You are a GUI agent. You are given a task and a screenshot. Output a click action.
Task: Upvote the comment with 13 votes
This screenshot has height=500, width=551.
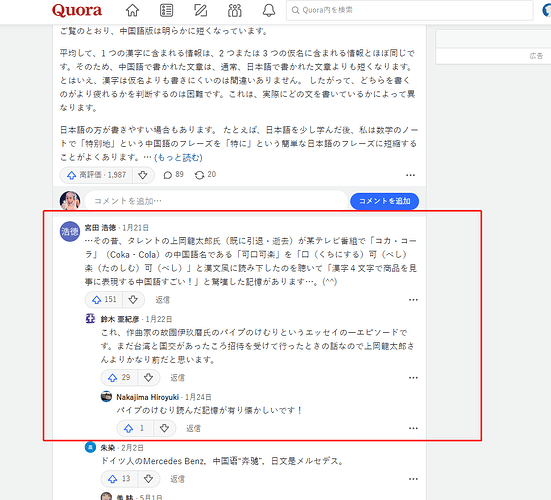[120, 479]
